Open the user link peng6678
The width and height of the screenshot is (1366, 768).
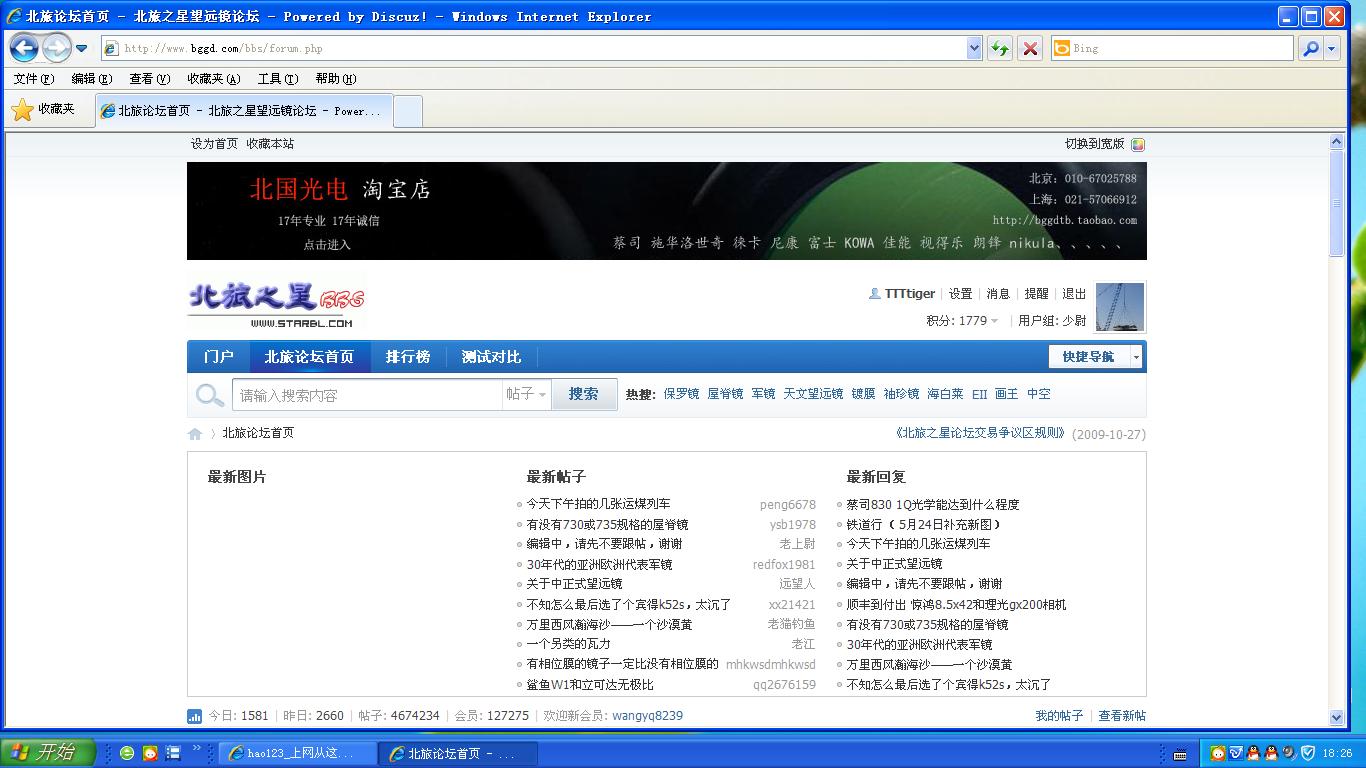(x=788, y=505)
